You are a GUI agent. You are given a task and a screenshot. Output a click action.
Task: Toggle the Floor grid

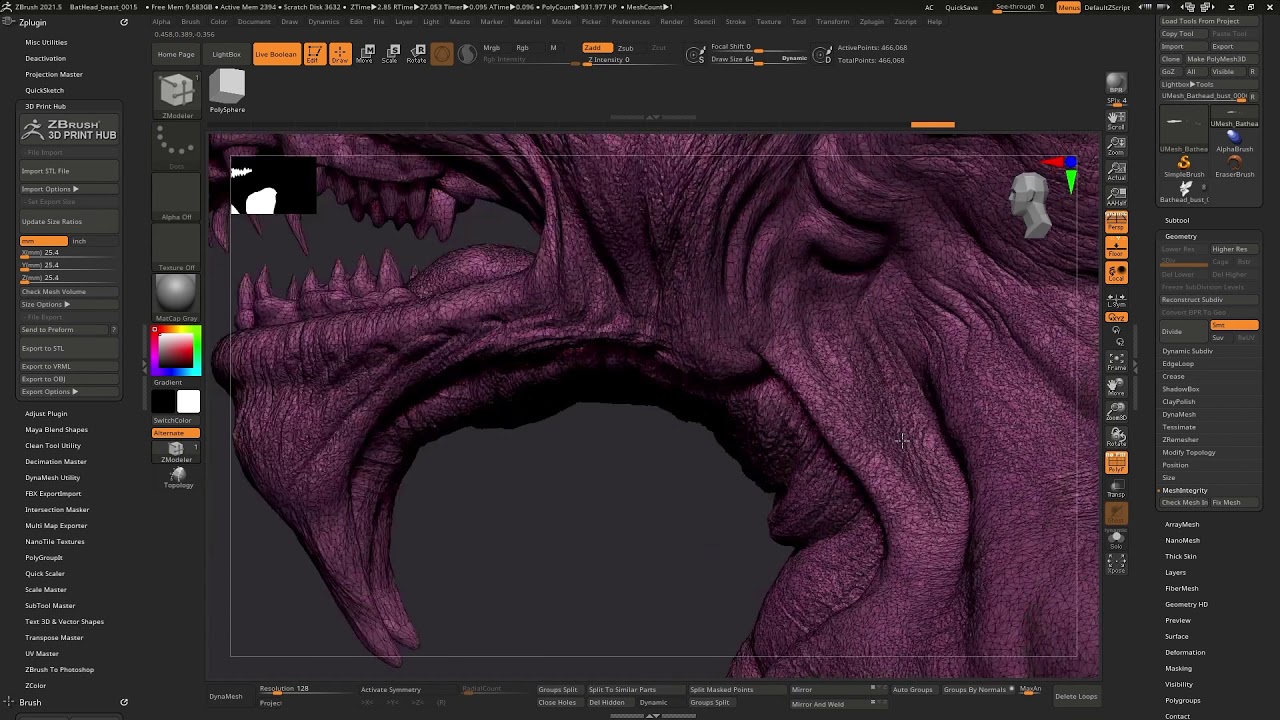[1116, 247]
